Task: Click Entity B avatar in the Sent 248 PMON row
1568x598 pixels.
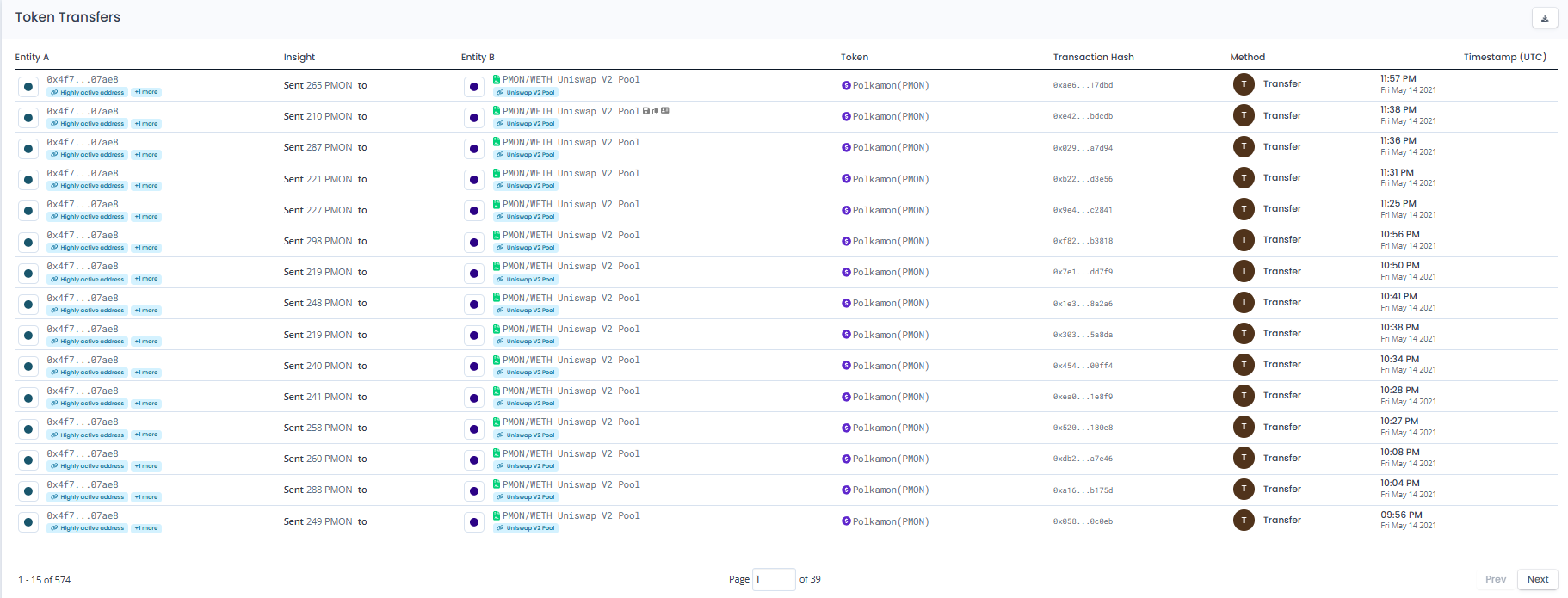Action: (473, 305)
